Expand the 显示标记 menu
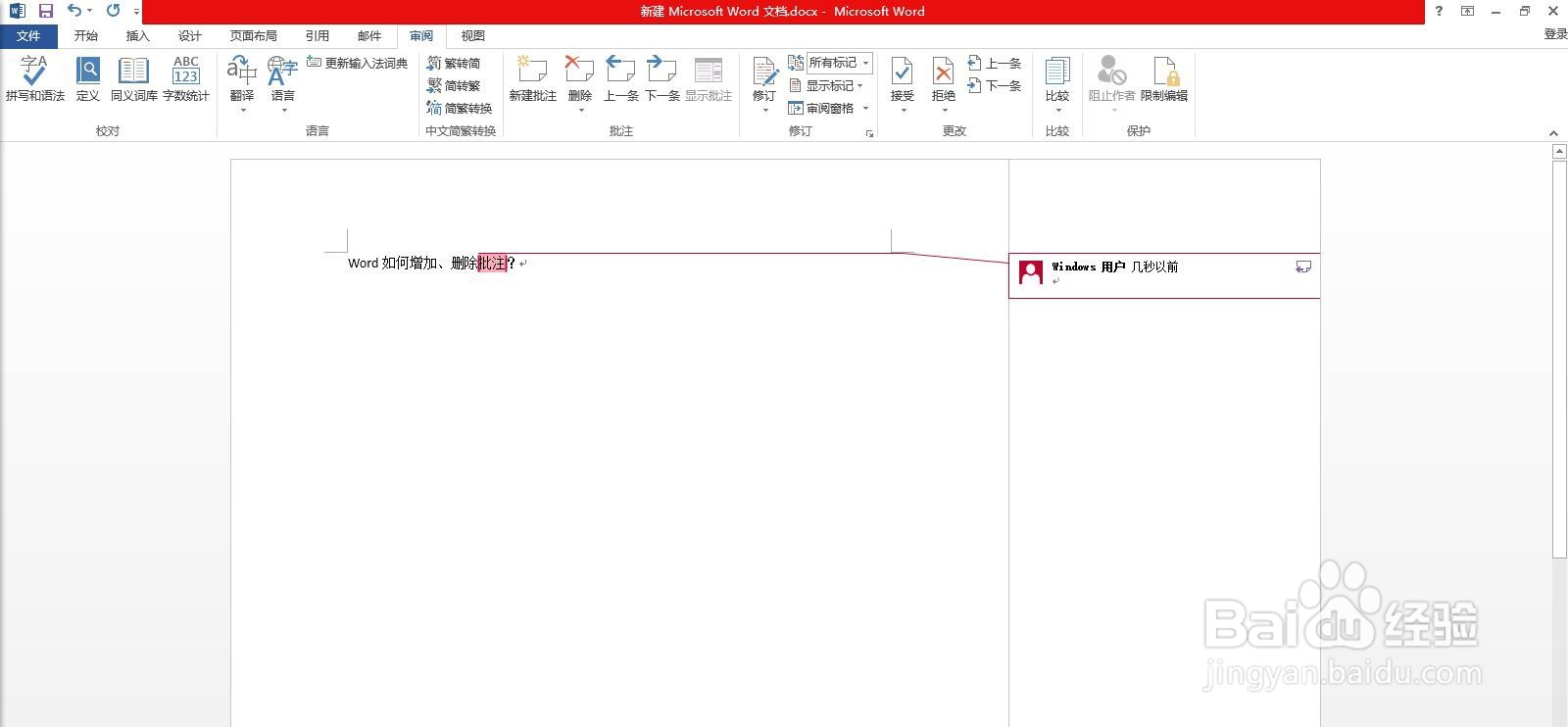This screenshot has height=727, width=1568. pos(826,85)
